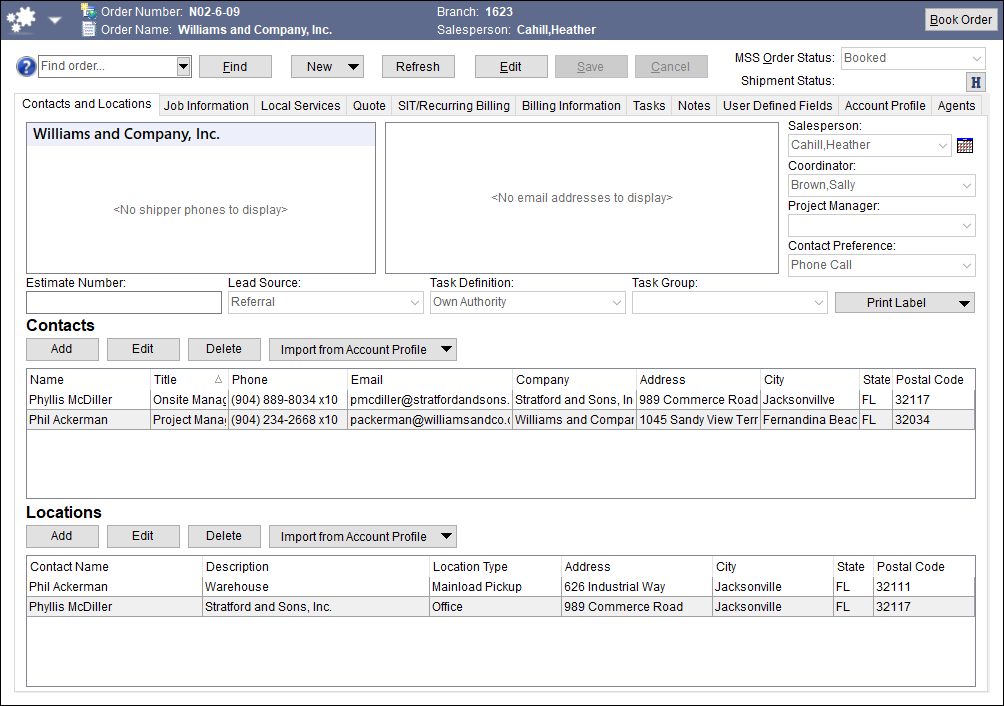Screen dimensions: 1004x706
Task: Open the Print Label dropdown arrow
Action: point(963,302)
